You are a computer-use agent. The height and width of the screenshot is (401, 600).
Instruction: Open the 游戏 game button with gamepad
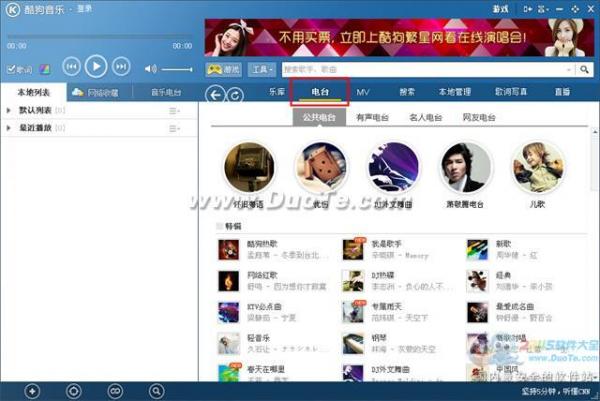223,69
